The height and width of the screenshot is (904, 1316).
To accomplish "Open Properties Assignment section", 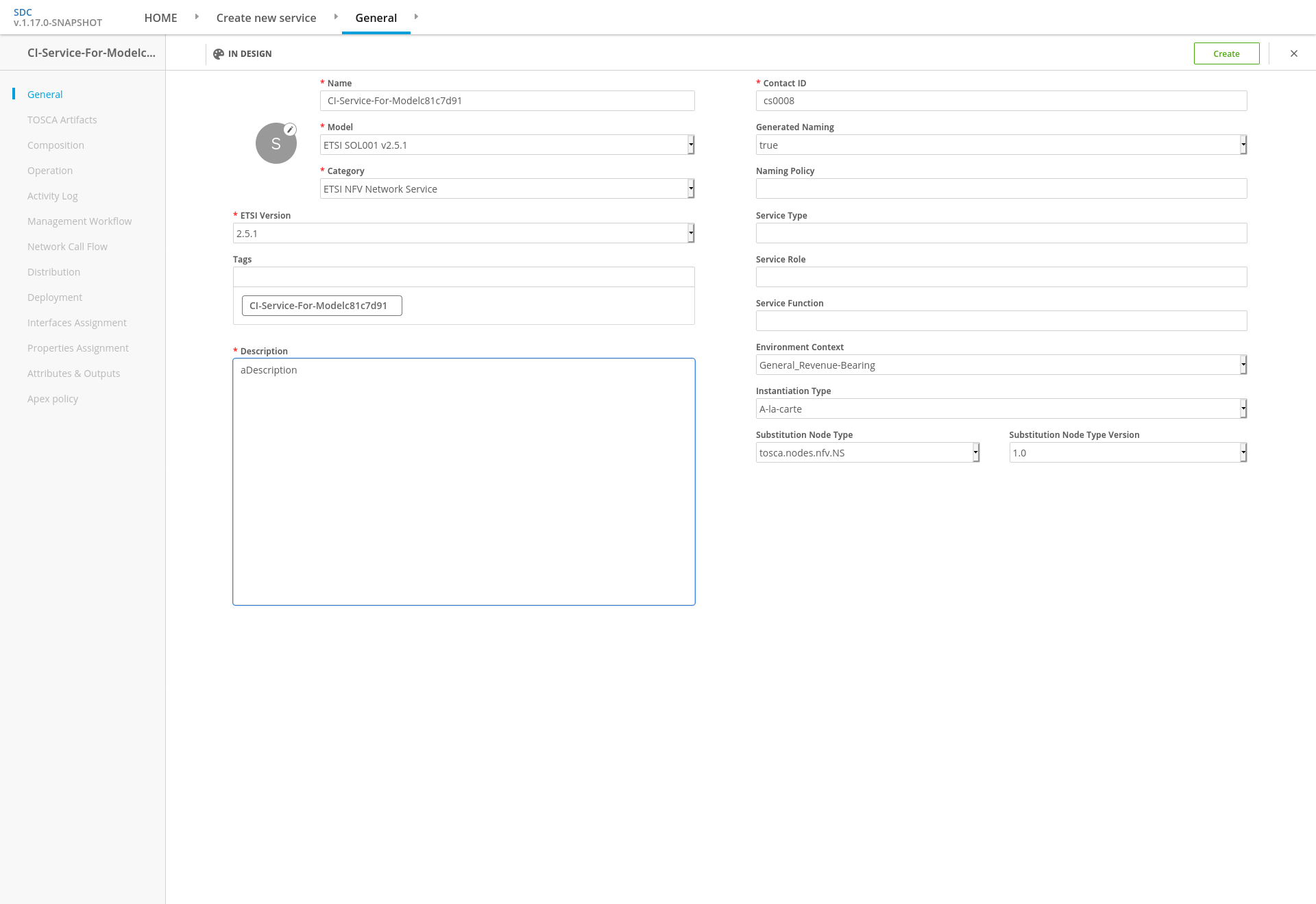I will (x=78, y=348).
